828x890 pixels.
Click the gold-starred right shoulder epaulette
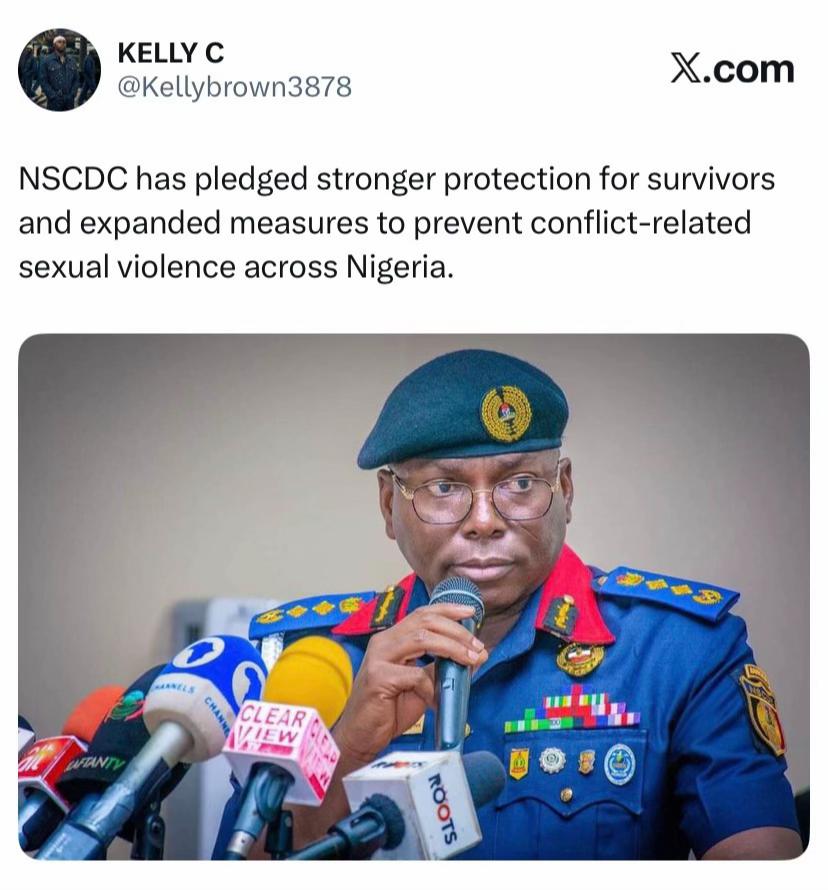[x=665, y=591]
